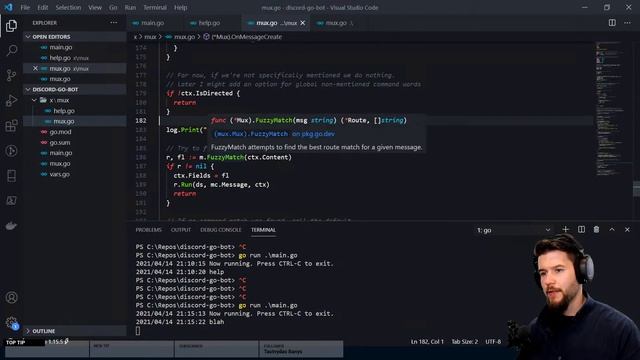Open root main.go in the file tree

(x=75, y=153)
